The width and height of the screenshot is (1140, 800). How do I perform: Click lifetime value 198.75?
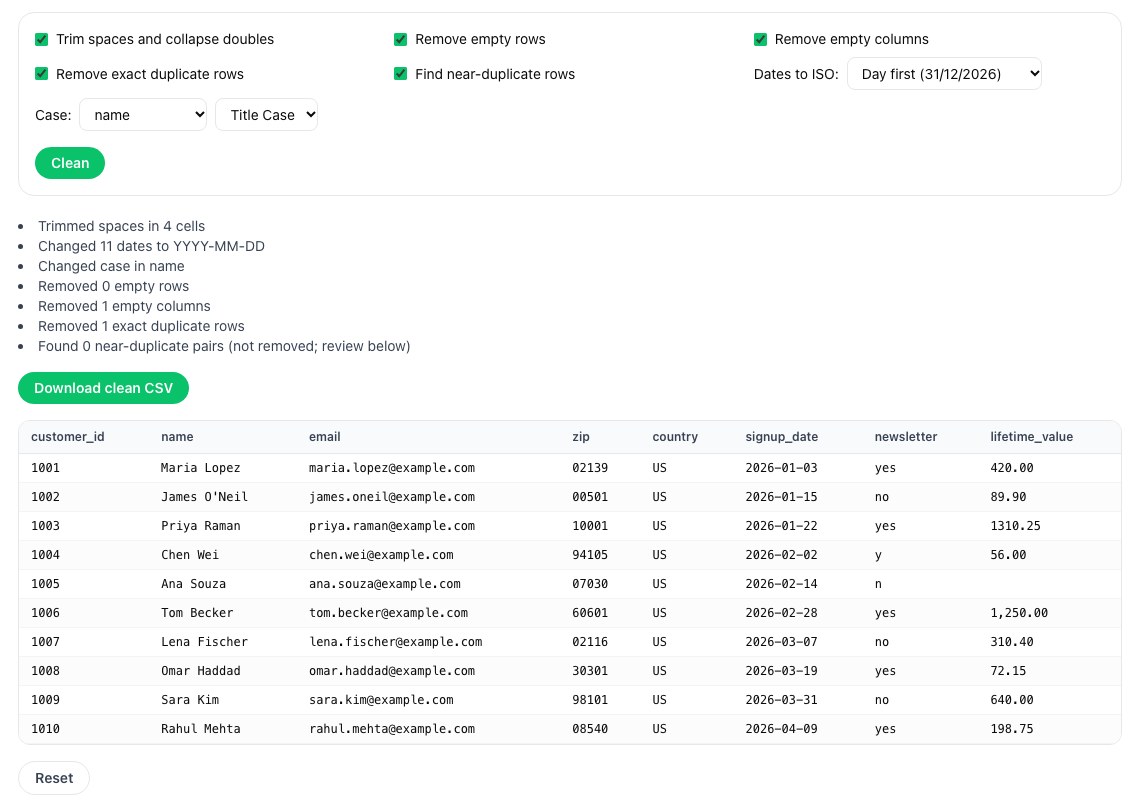[x=1012, y=729]
